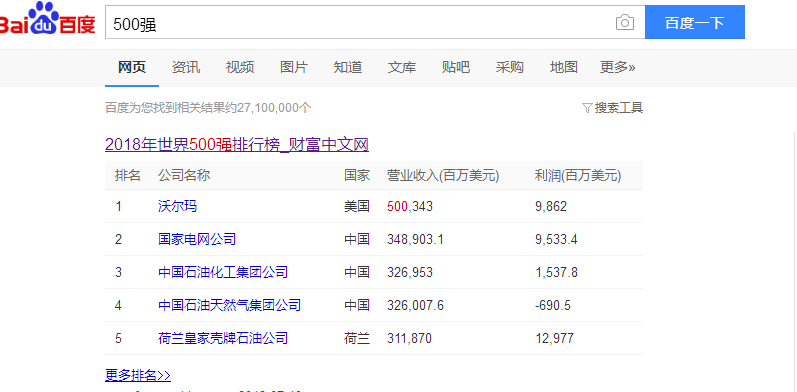Click the 排名 column header

[128, 176]
